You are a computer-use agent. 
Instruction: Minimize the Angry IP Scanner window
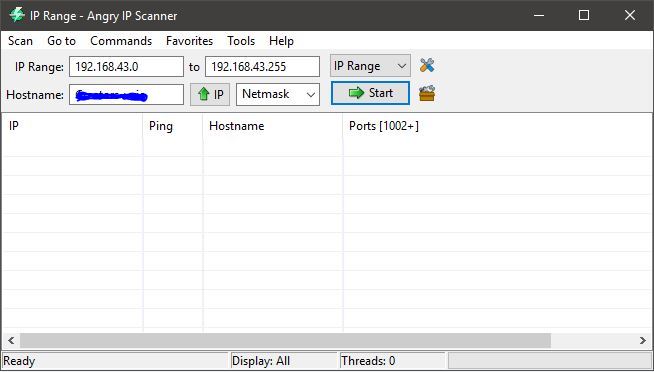tap(538, 15)
